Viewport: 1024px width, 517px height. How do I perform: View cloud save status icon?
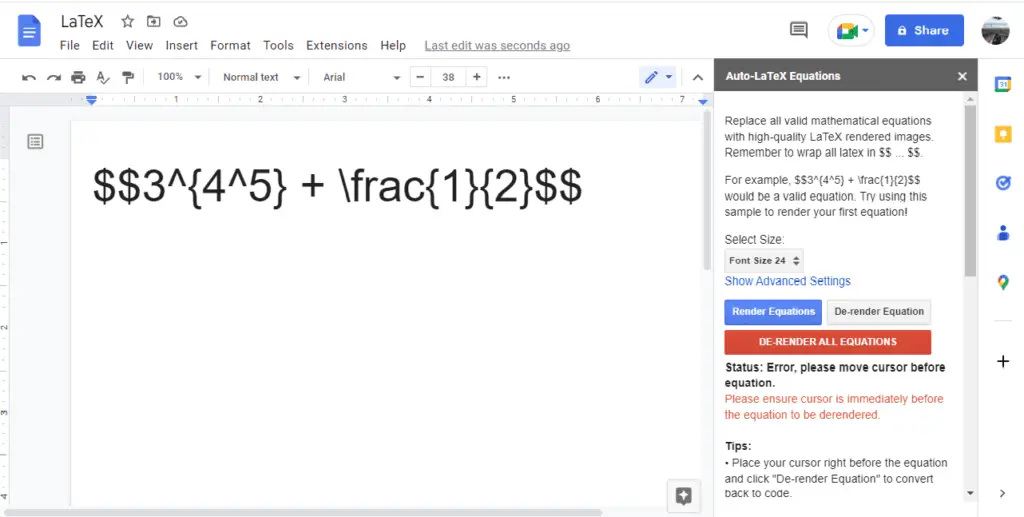point(180,22)
